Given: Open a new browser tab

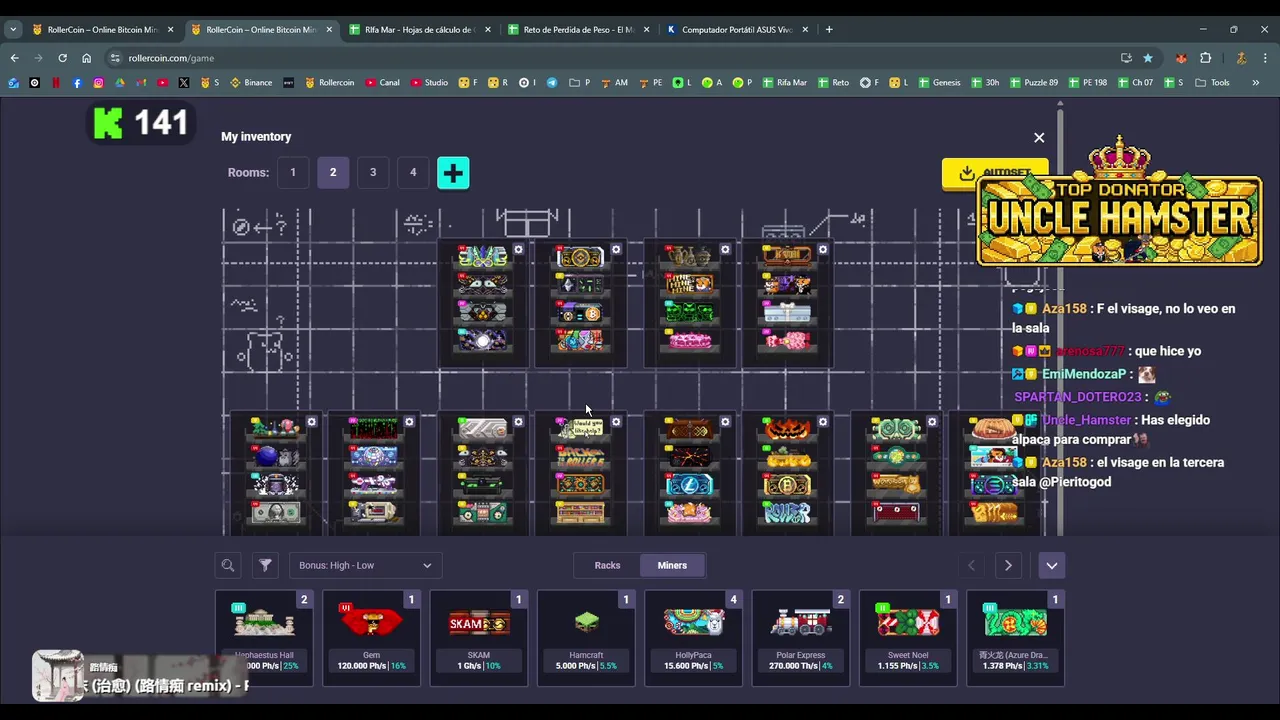Looking at the screenshot, I should tap(829, 29).
